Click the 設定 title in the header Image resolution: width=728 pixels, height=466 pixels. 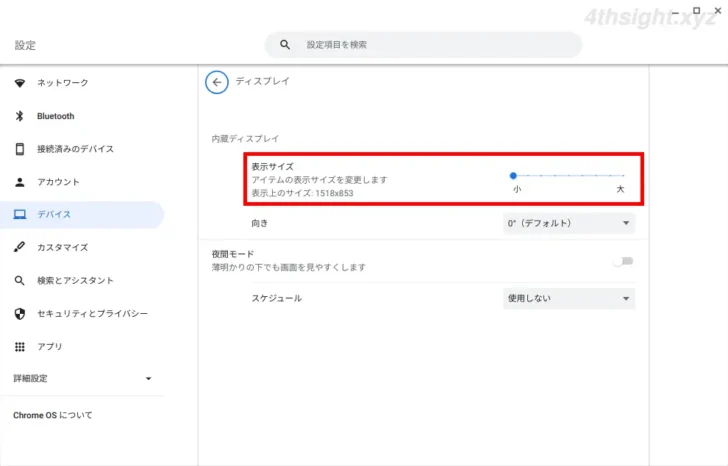click(x=25, y=45)
